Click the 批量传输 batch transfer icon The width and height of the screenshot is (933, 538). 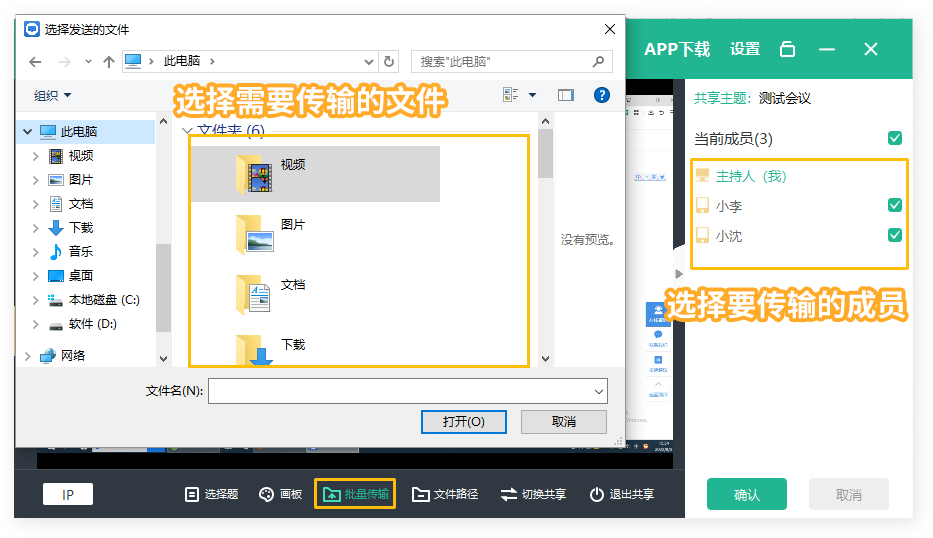(330, 494)
